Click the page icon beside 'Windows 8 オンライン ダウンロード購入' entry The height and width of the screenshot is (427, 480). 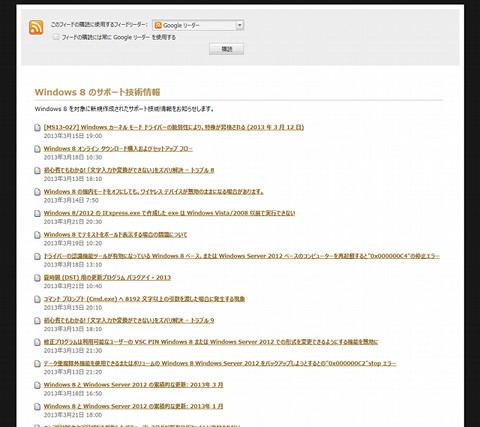pyautogui.click(x=37, y=149)
